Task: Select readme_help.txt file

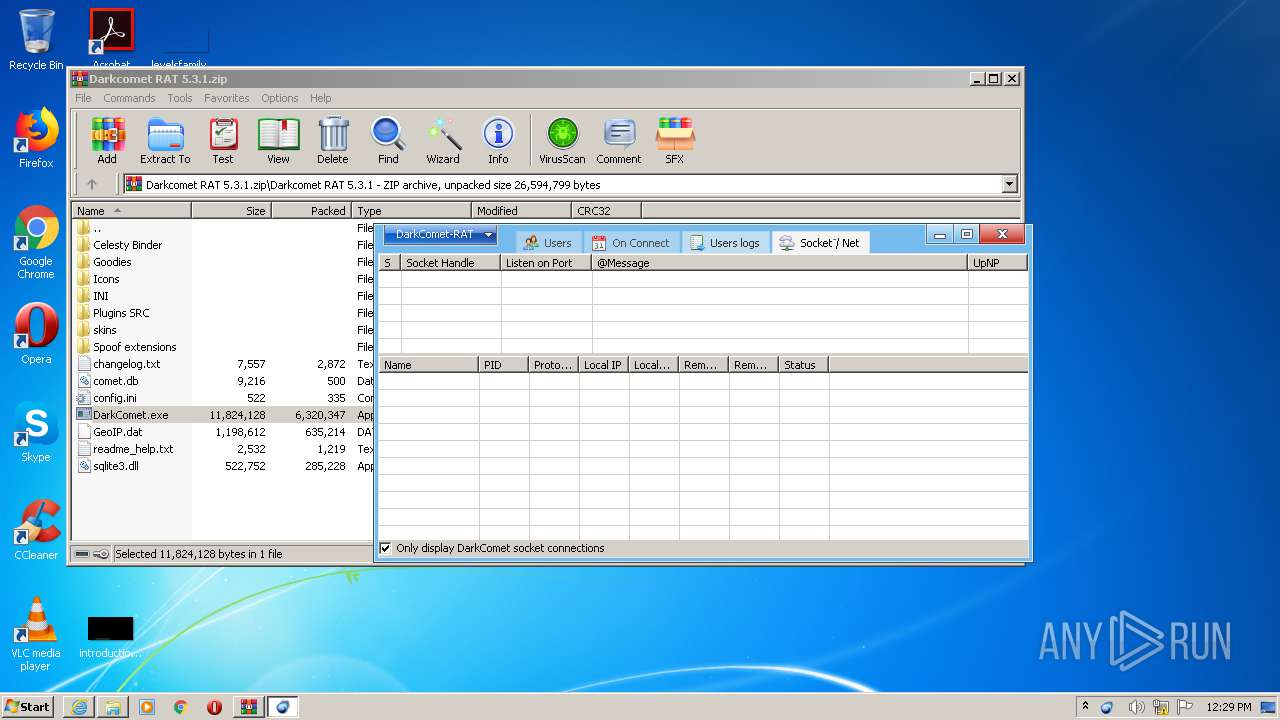Action: pos(133,449)
